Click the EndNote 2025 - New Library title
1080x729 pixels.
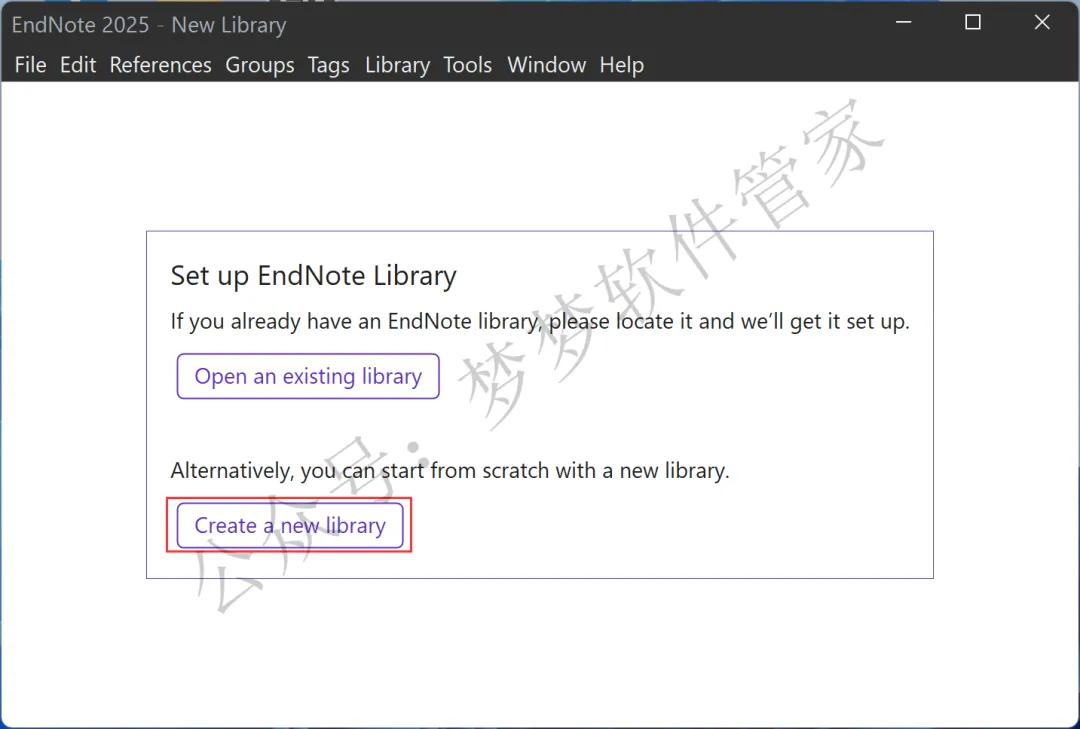point(149,25)
